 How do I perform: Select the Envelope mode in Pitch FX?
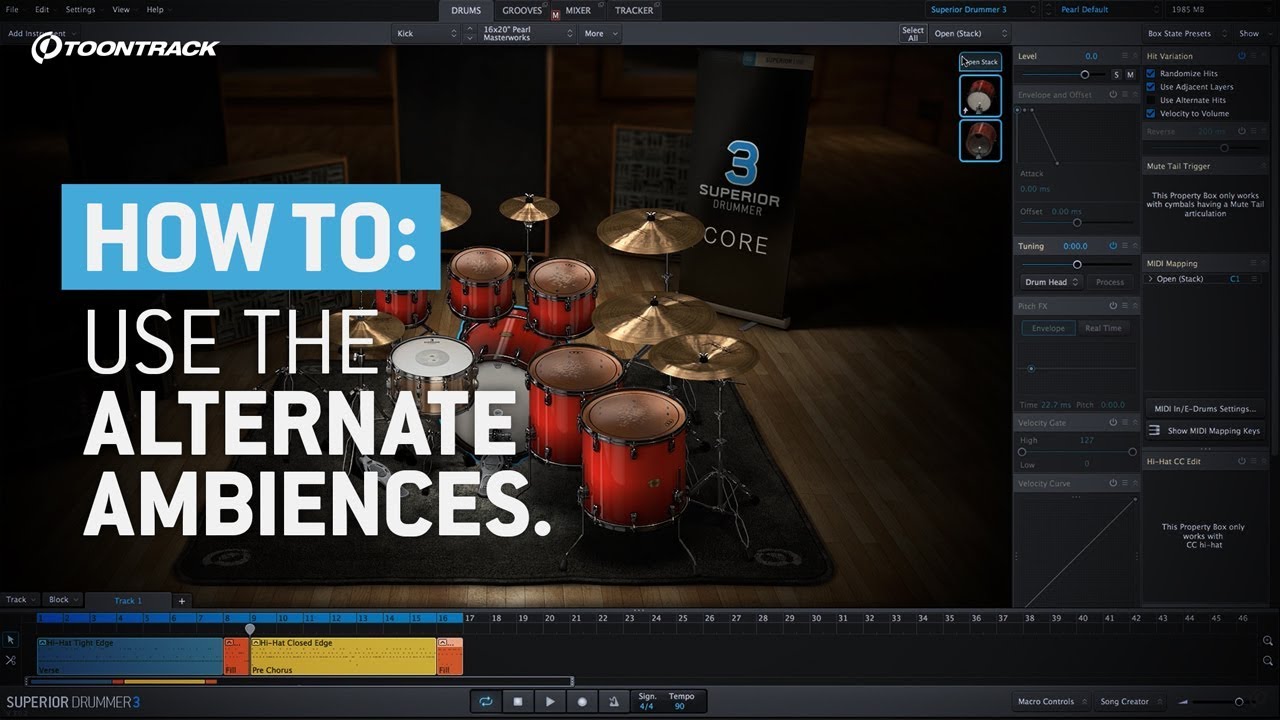tap(1048, 328)
